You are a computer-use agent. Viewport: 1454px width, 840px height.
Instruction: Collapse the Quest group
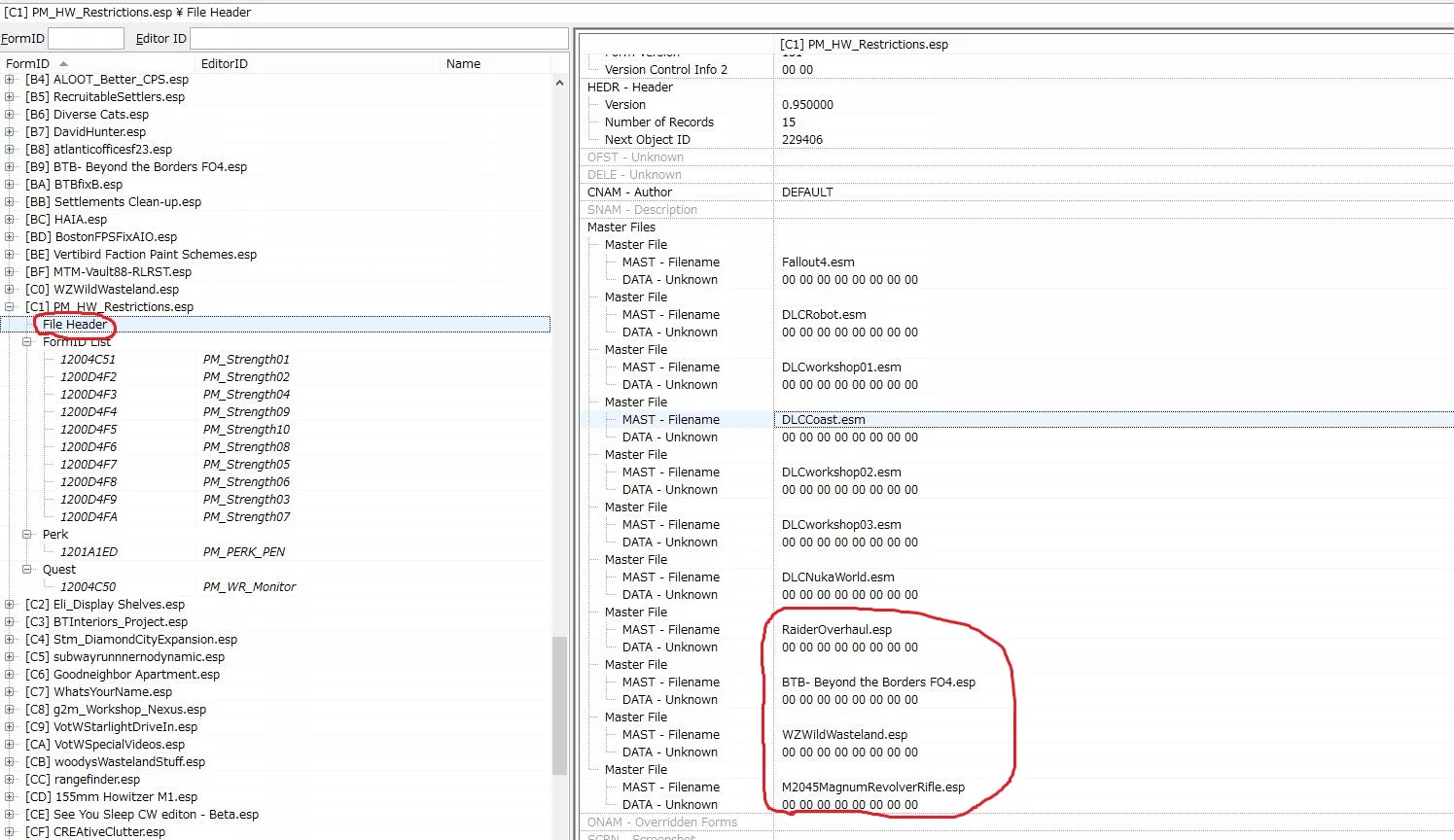coord(27,570)
